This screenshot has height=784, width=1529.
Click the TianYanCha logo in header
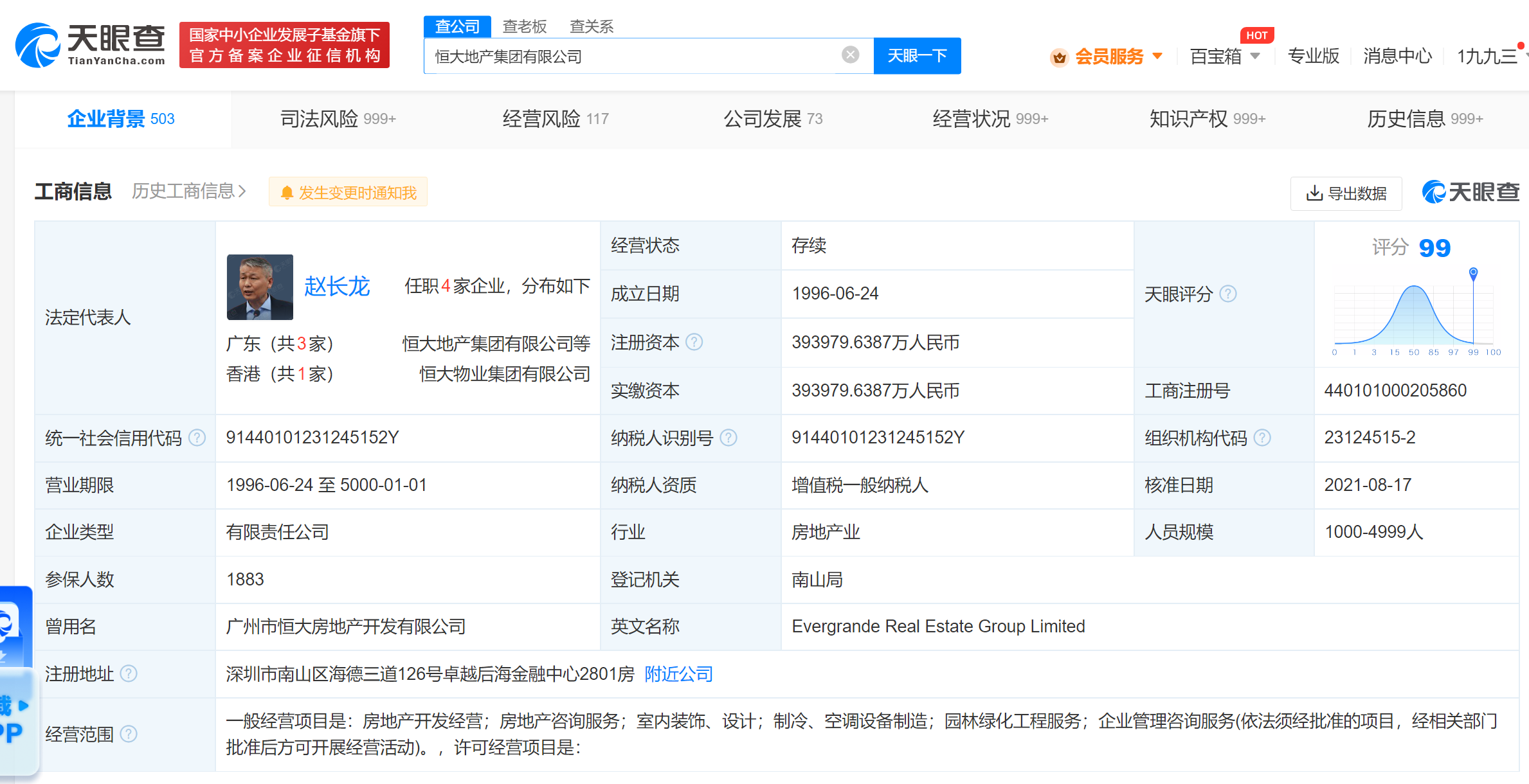point(90,45)
